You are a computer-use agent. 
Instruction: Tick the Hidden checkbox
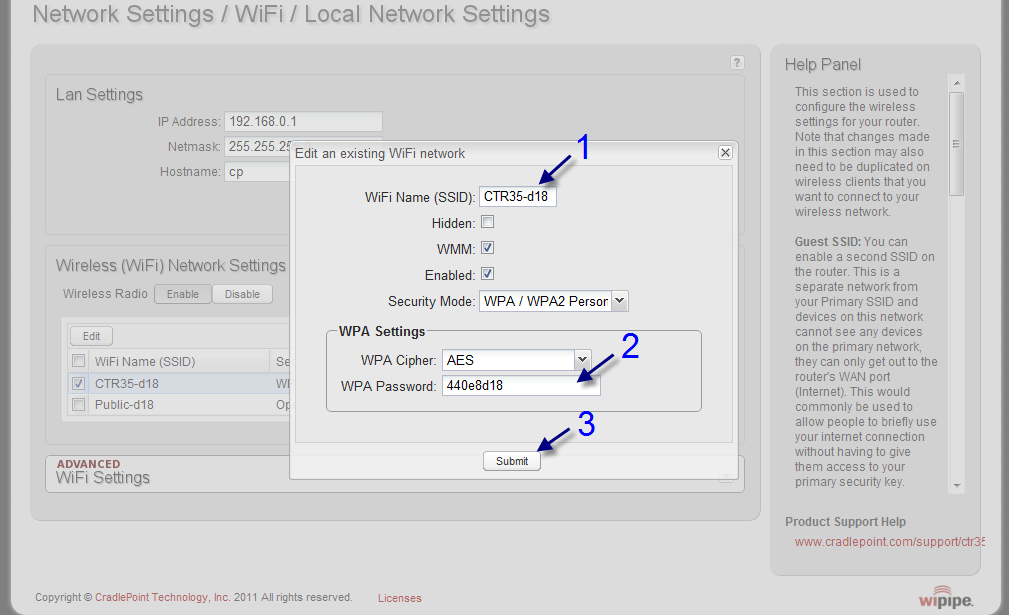pos(488,222)
